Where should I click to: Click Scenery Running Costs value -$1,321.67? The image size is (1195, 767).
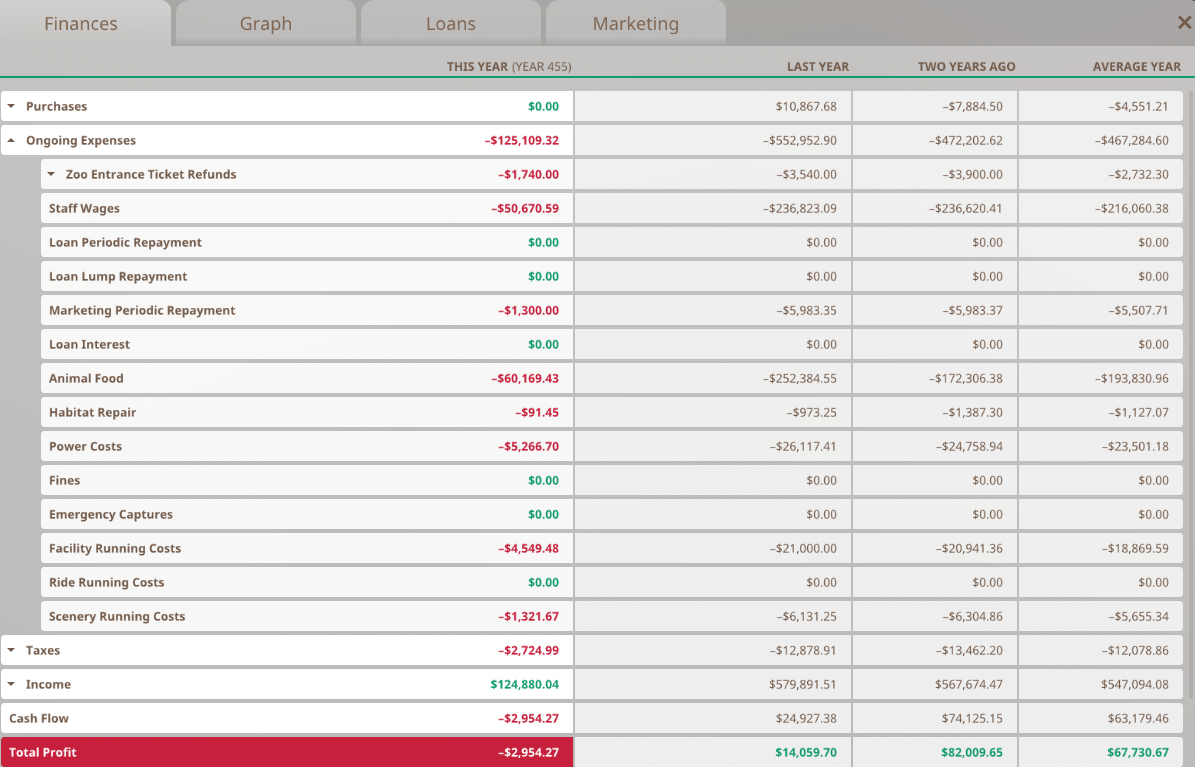coord(528,616)
